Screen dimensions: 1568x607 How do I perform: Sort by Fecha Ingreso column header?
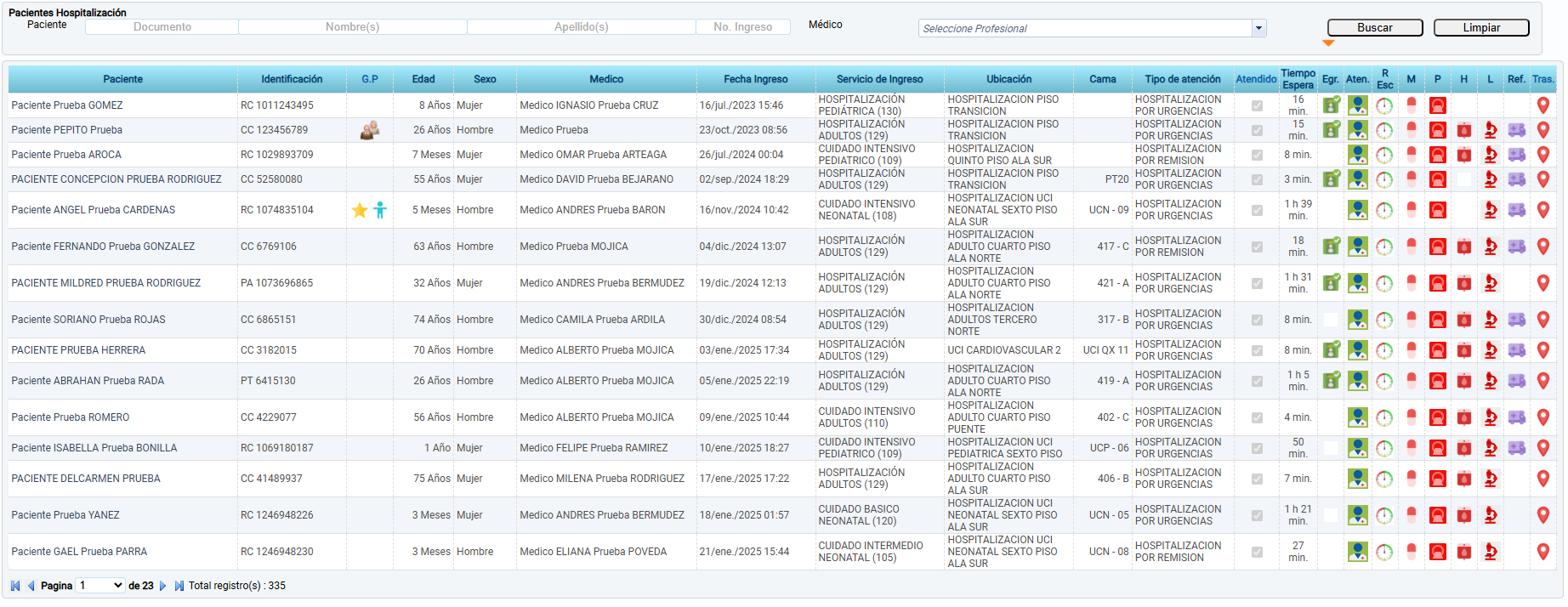(x=756, y=79)
